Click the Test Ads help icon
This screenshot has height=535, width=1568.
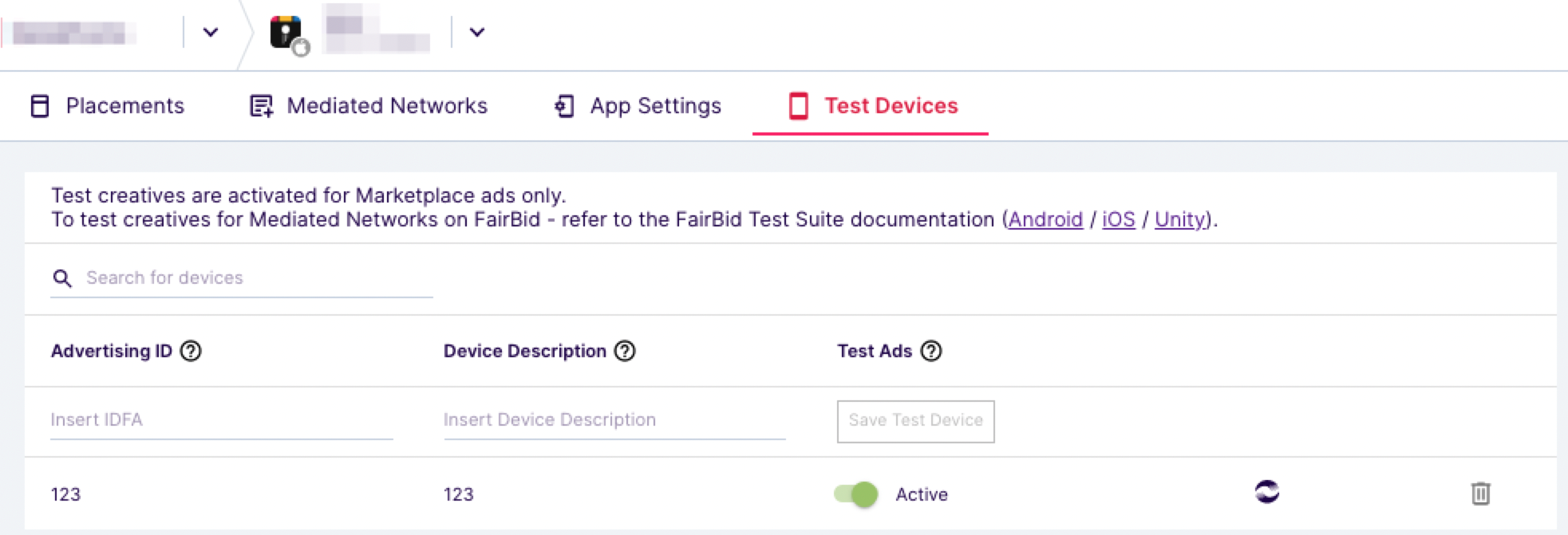click(x=931, y=351)
